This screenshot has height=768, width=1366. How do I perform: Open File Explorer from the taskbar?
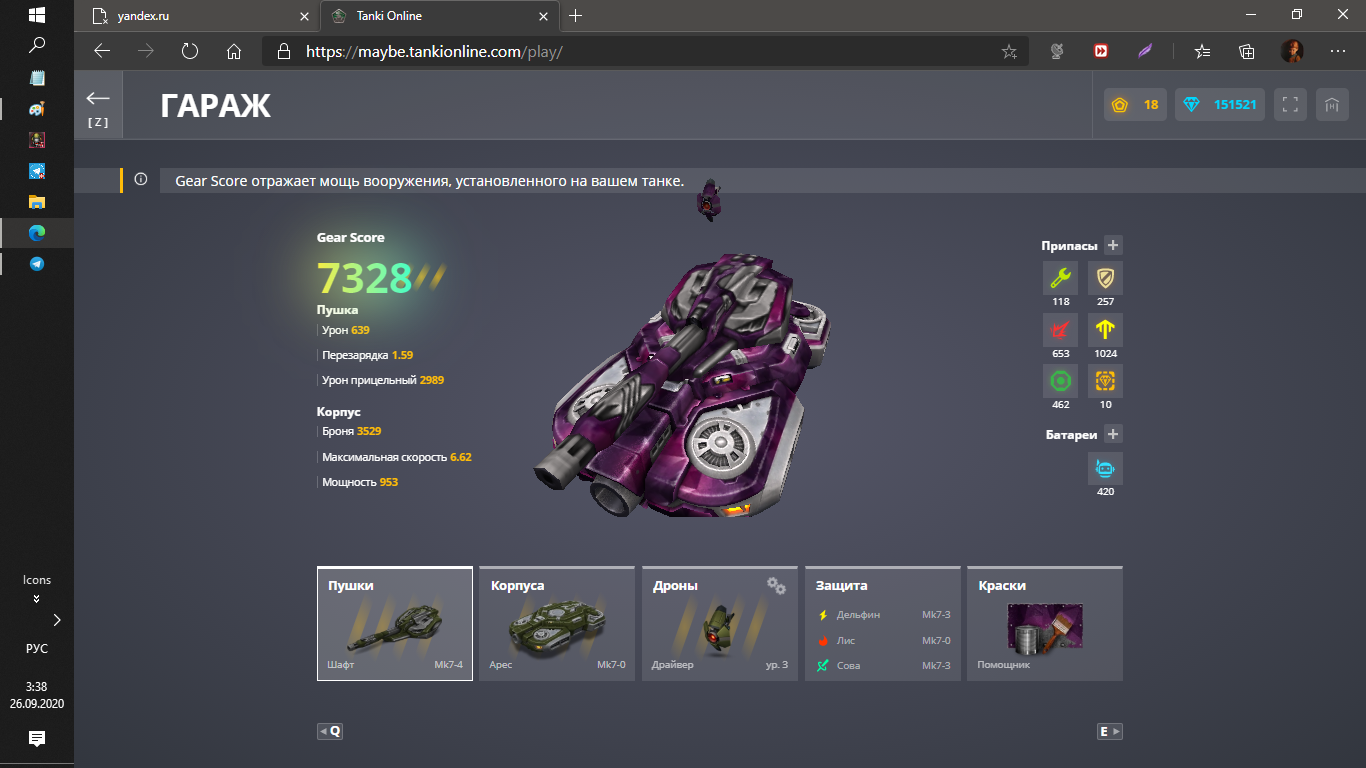point(37,202)
